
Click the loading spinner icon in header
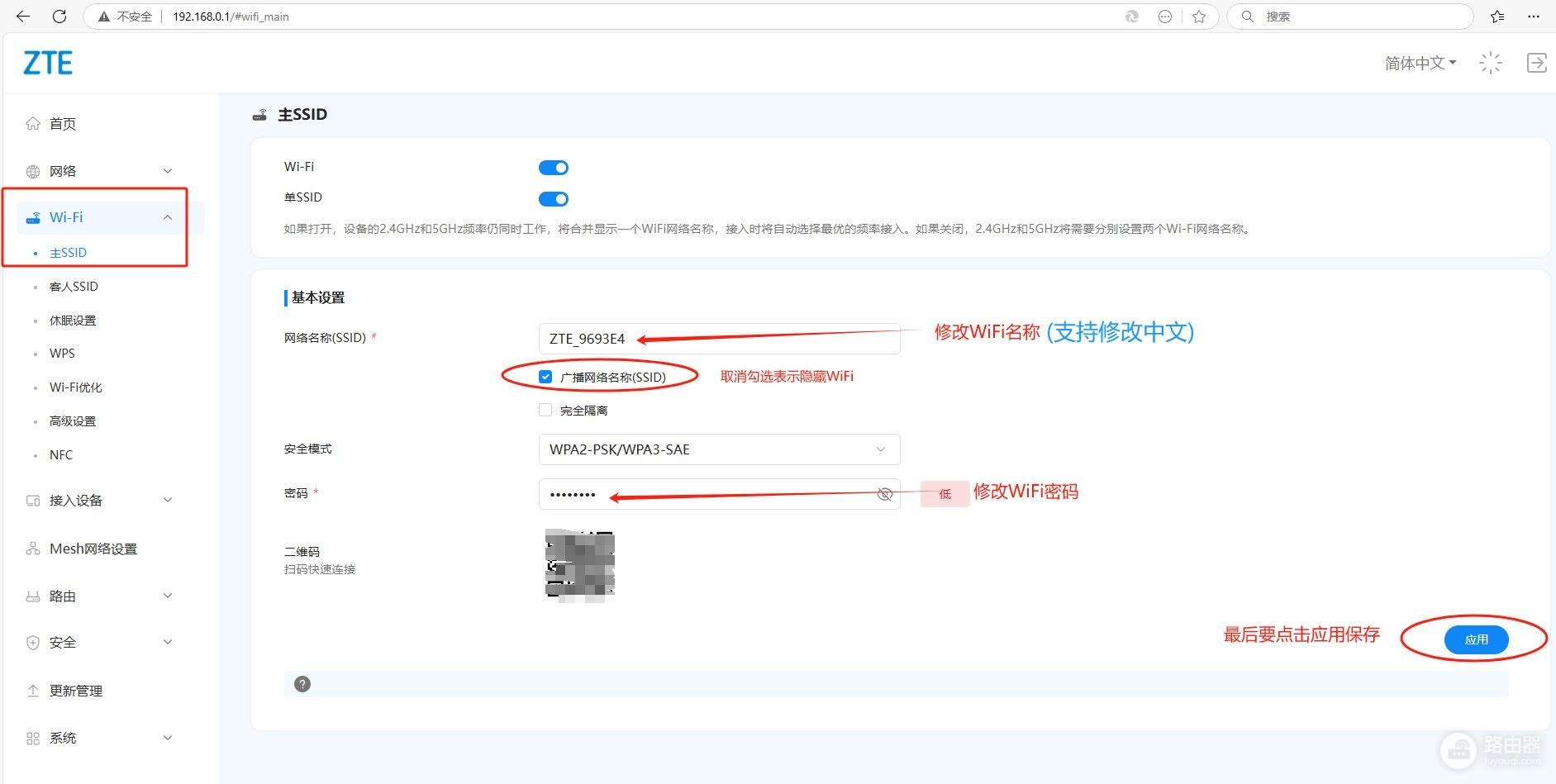1491,63
